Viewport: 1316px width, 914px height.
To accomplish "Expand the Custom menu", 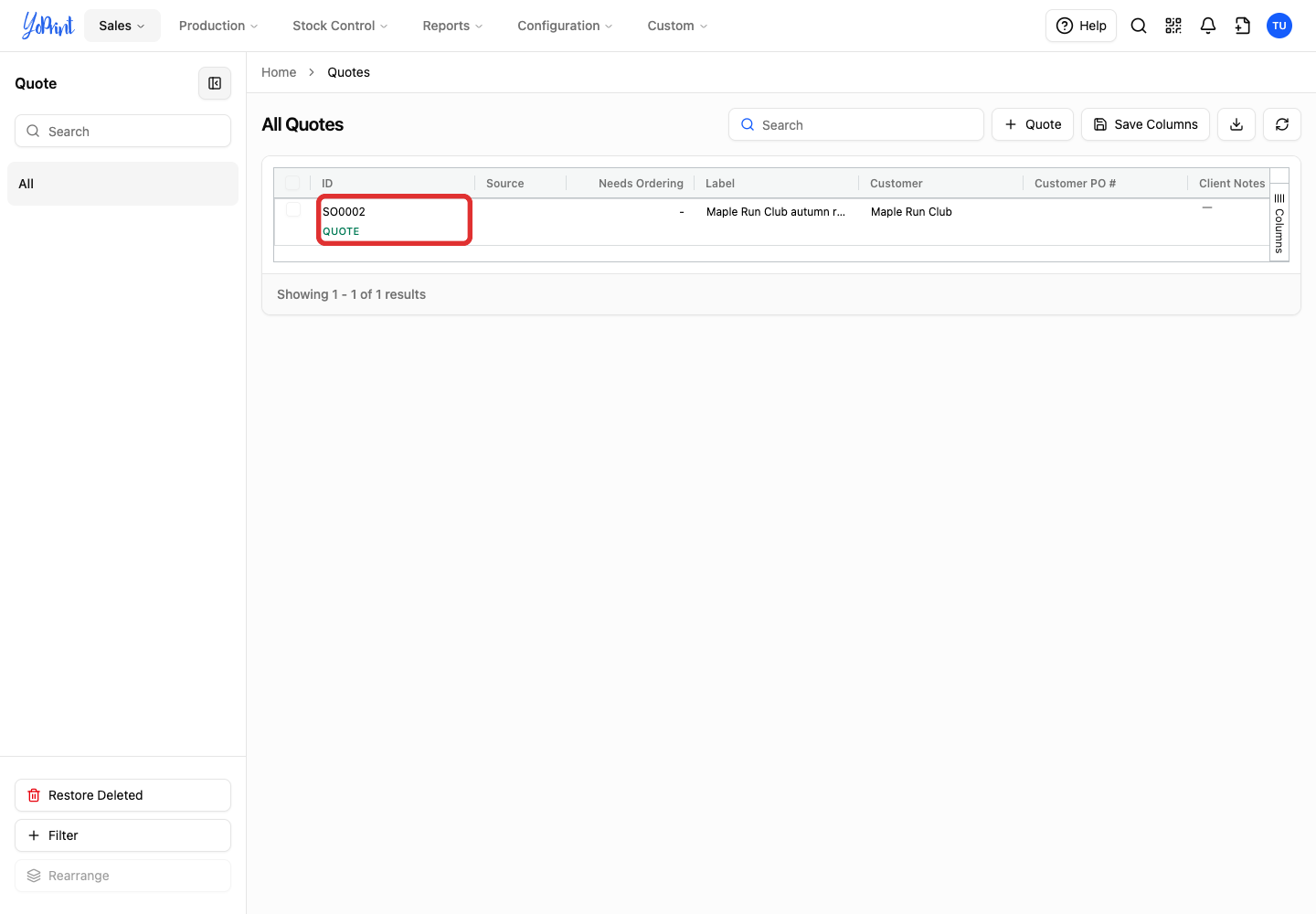I will pos(677,26).
